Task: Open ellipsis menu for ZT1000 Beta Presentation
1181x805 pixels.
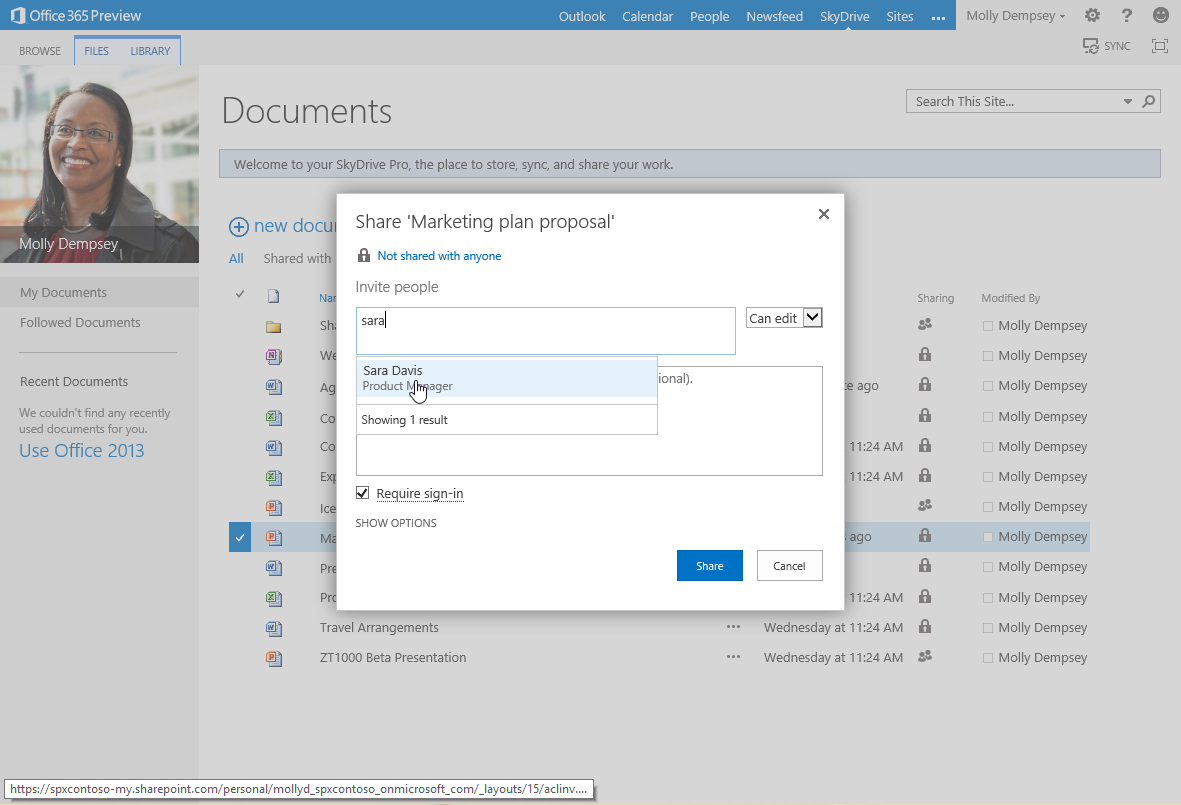Action: pyautogui.click(x=734, y=658)
